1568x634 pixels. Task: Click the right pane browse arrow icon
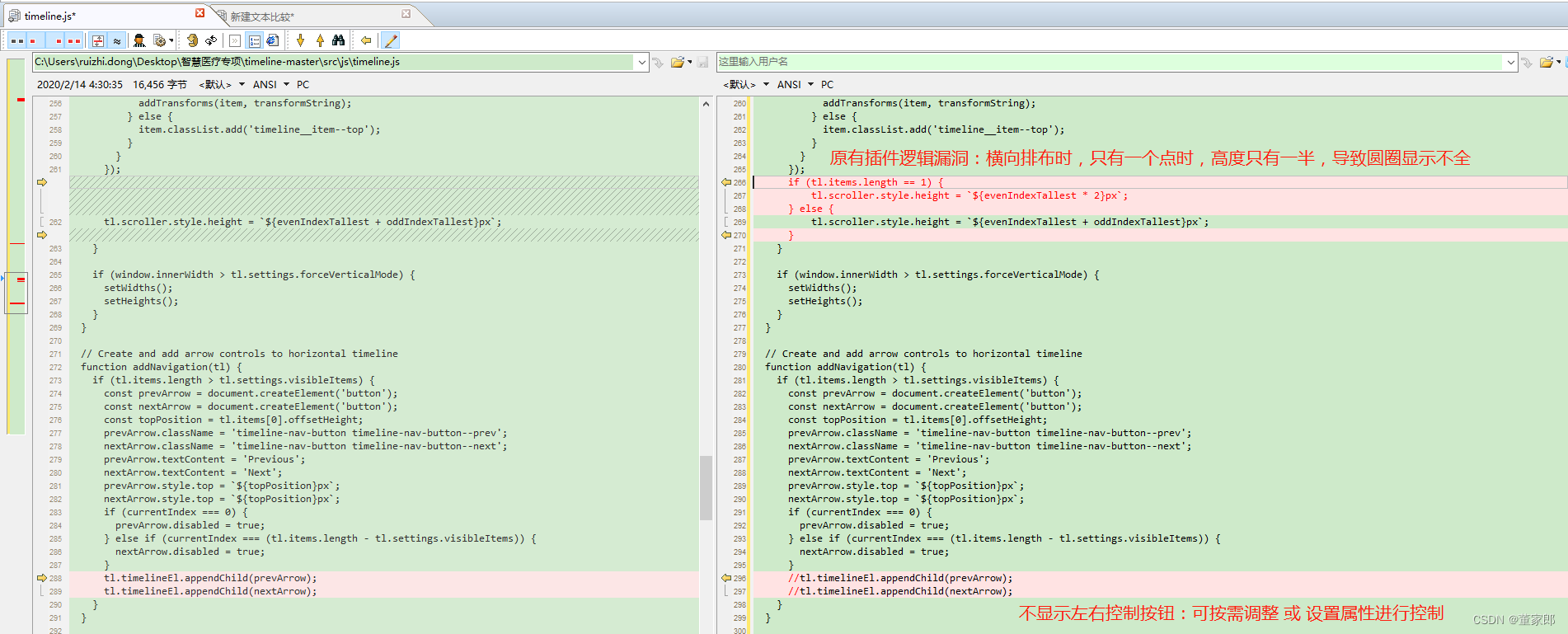pyautogui.click(x=1527, y=63)
